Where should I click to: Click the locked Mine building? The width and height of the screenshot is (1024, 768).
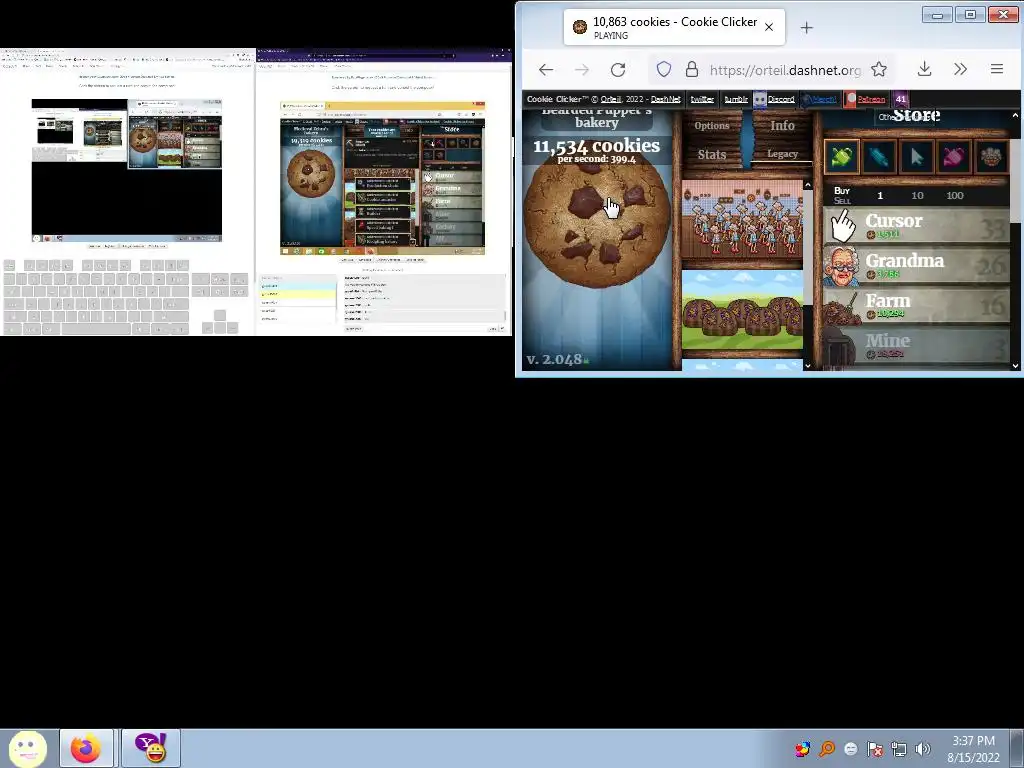click(x=917, y=345)
